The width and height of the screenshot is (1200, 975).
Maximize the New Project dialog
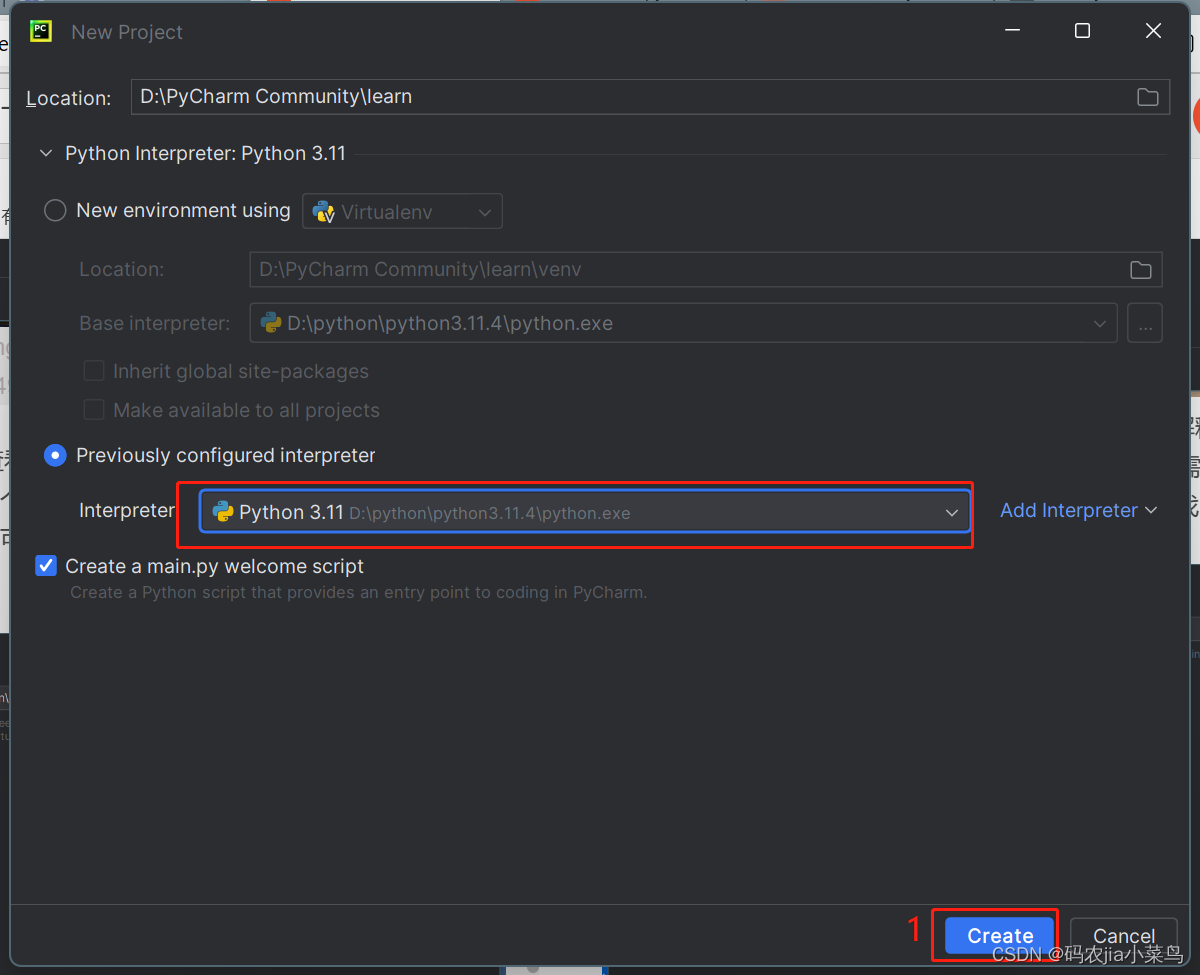1082,31
